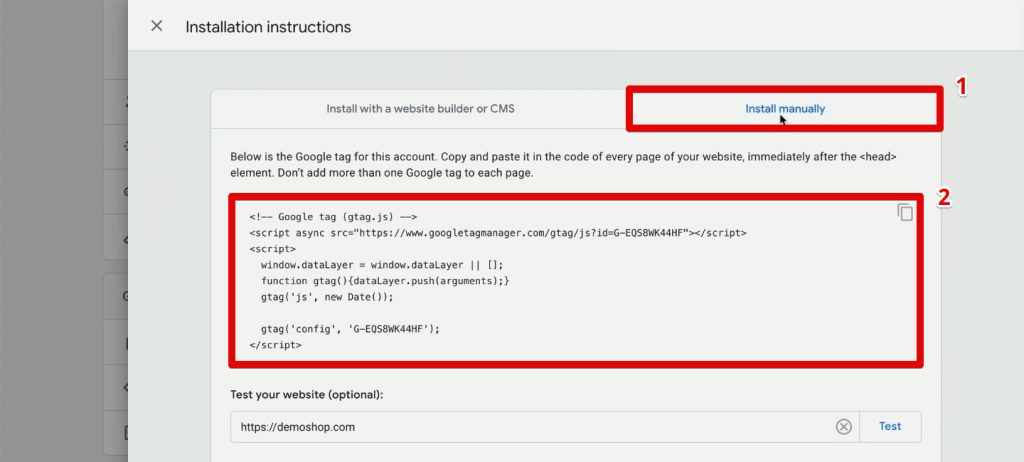Click the gtag config line in code
This screenshot has width=1024, height=462.
click(350, 329)
